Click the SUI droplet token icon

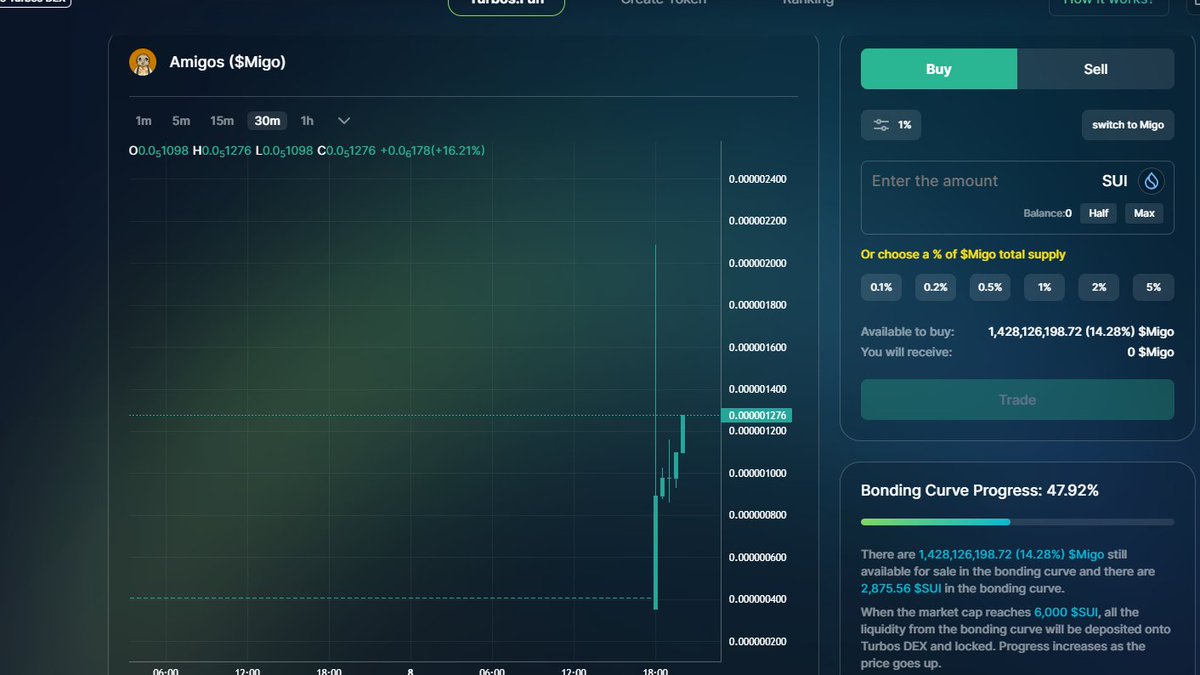tap(1152, 181)
